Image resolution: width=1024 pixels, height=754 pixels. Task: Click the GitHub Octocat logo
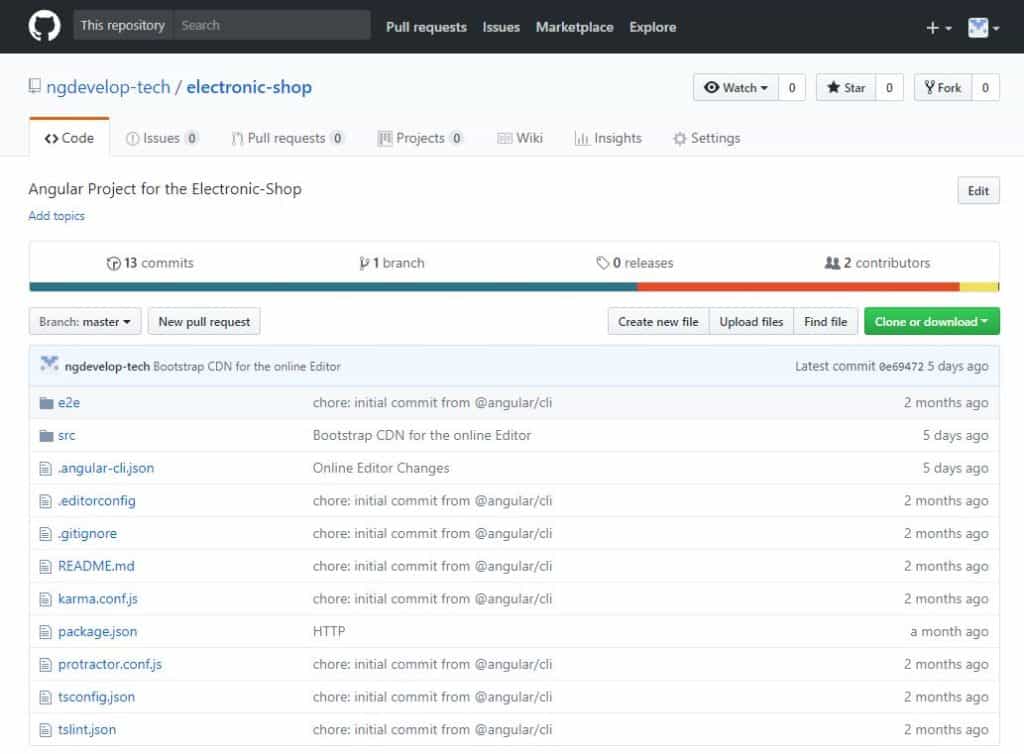[44, 27]
